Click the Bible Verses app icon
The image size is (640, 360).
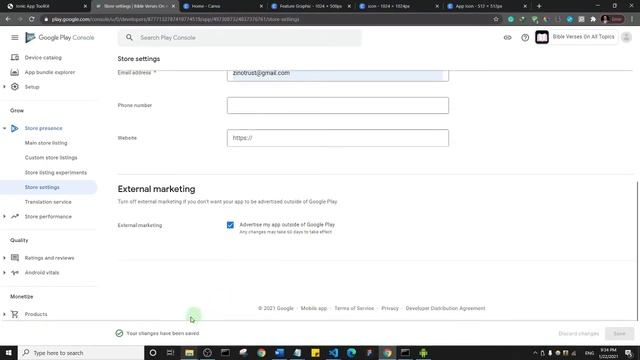pos(542,38)
